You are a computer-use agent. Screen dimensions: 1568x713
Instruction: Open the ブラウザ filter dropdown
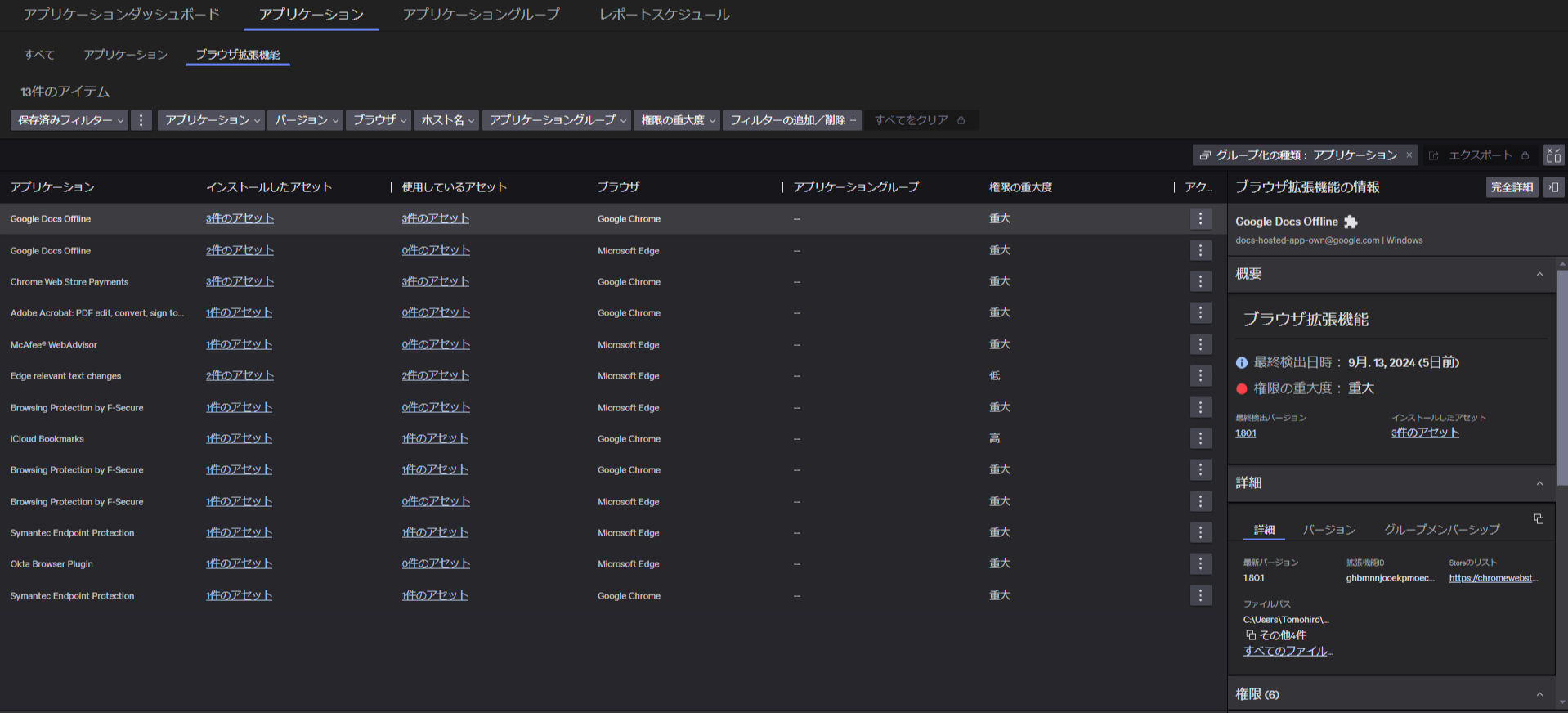pyautogui.click(x=378, y=120)
